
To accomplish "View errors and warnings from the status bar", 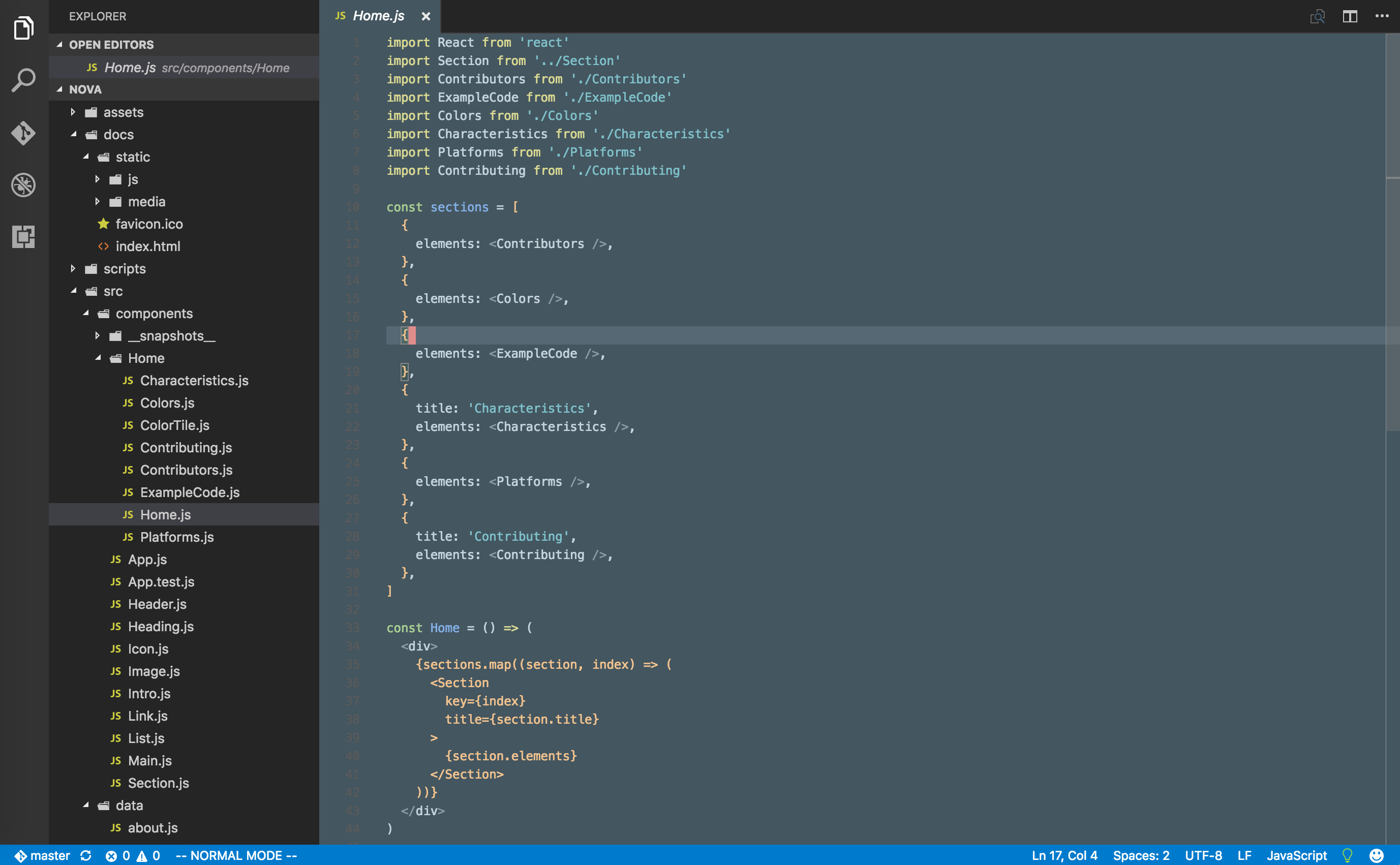I will 133,855.
